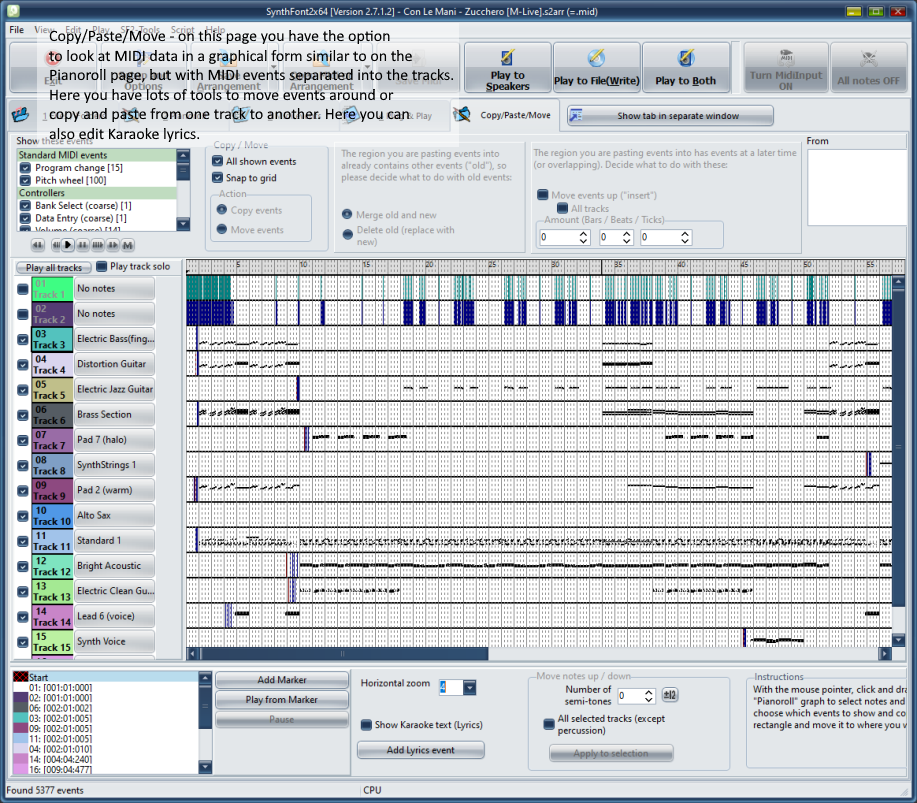Click the play transport button
The image size is (917, 803).
(x=68, y=245)
